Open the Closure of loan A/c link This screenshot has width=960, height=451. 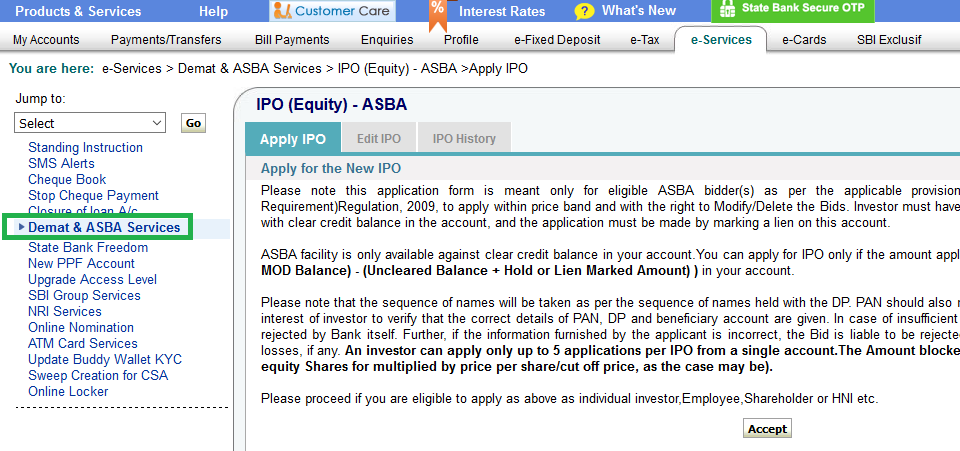point(83,211)
